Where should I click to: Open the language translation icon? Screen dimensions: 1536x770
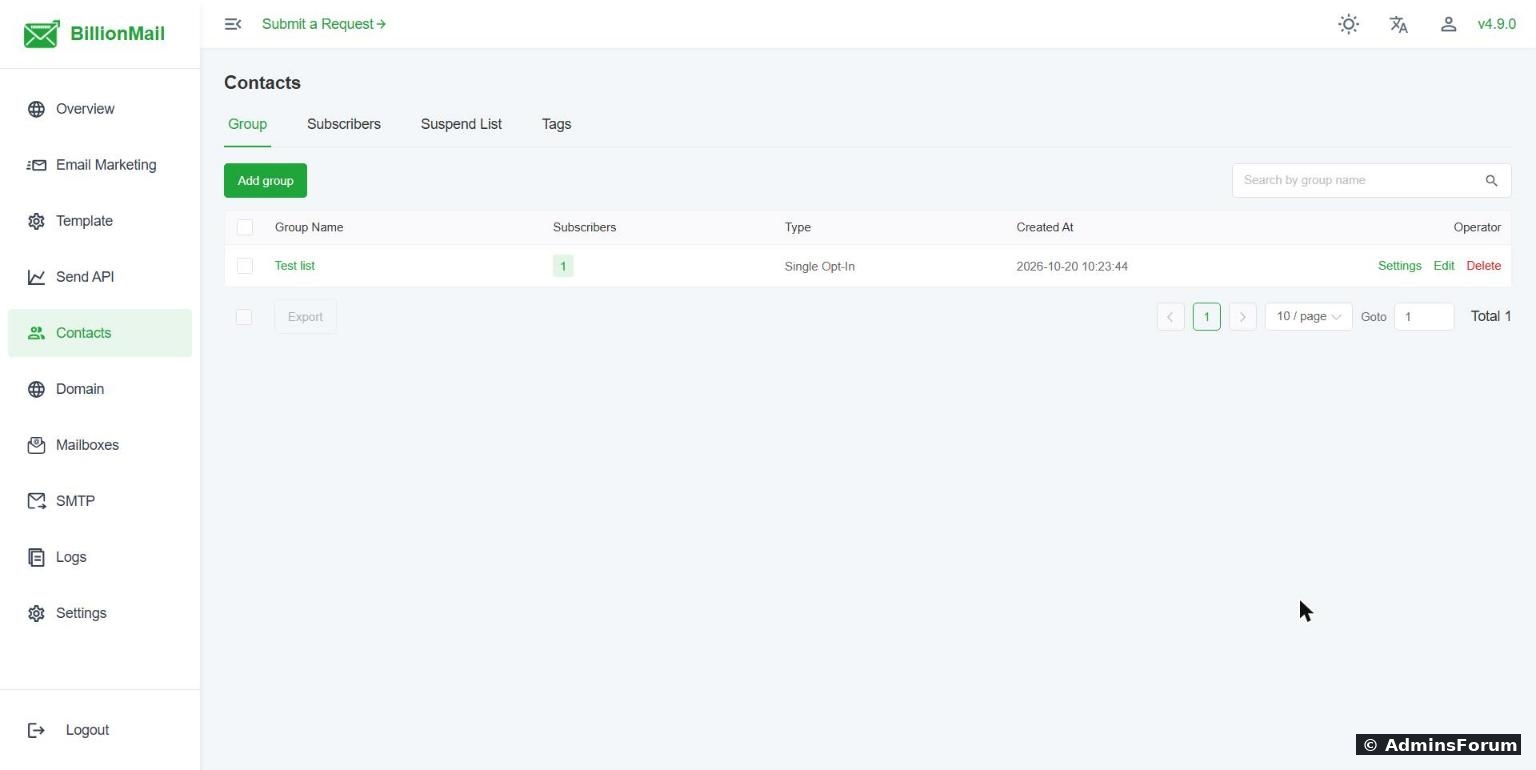1399,24
